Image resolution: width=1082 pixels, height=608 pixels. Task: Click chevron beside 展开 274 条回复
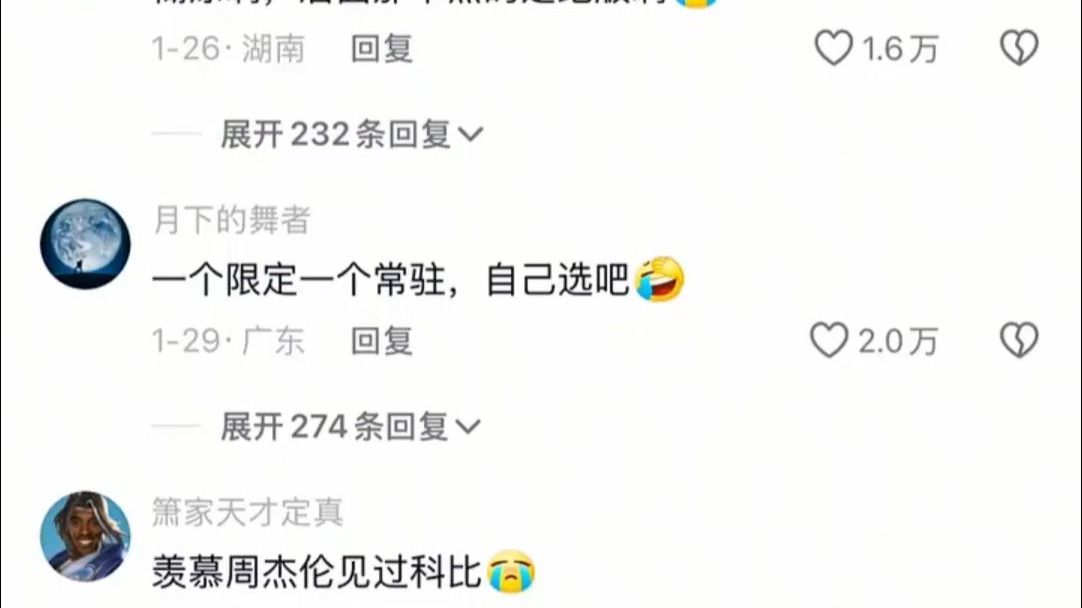(467, 427)
